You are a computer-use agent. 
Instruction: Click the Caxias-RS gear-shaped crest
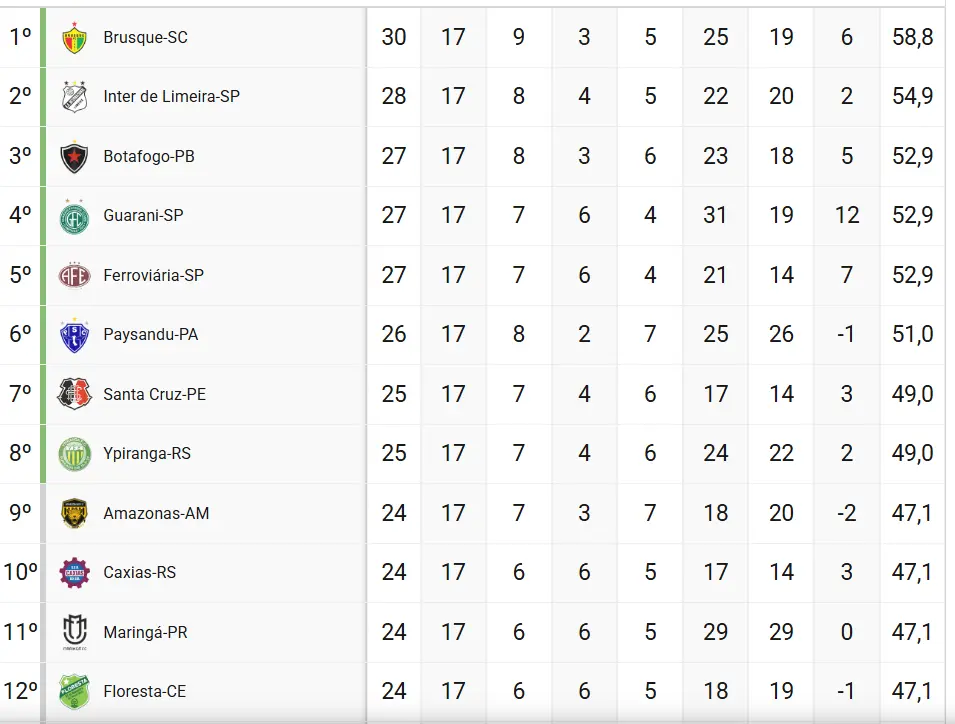pos(74,572)
